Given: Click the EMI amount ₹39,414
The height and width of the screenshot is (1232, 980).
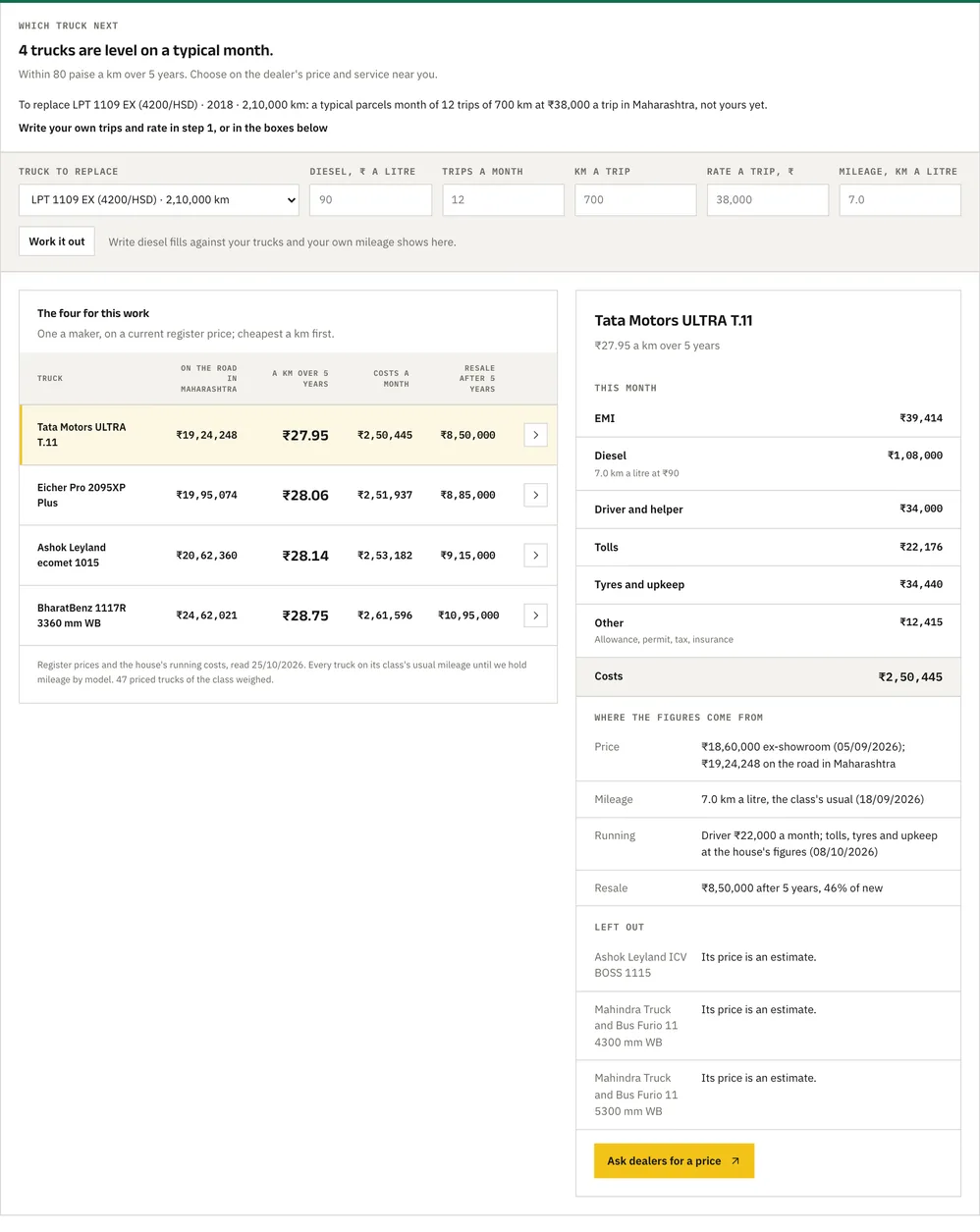Looking at the screenshot, I should (x=921, y=418).
